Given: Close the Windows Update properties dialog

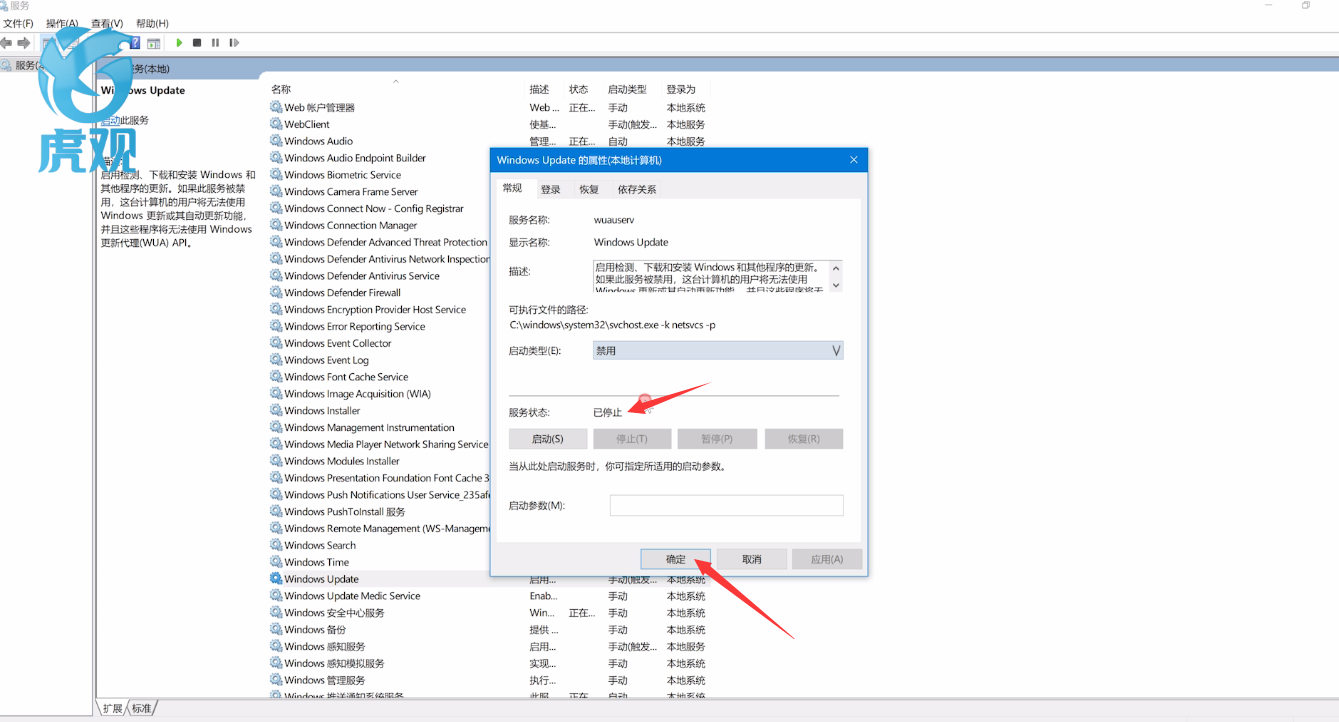Looking at the screenshot, I should point(853,160).
